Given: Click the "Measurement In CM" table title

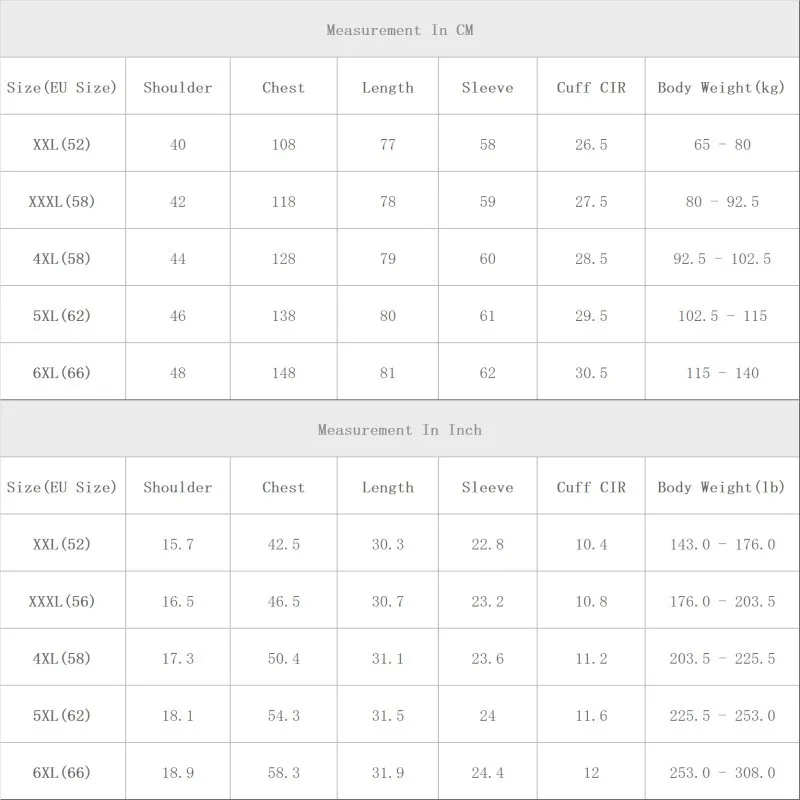Looking at the screenshot, I should pos(400,30).
